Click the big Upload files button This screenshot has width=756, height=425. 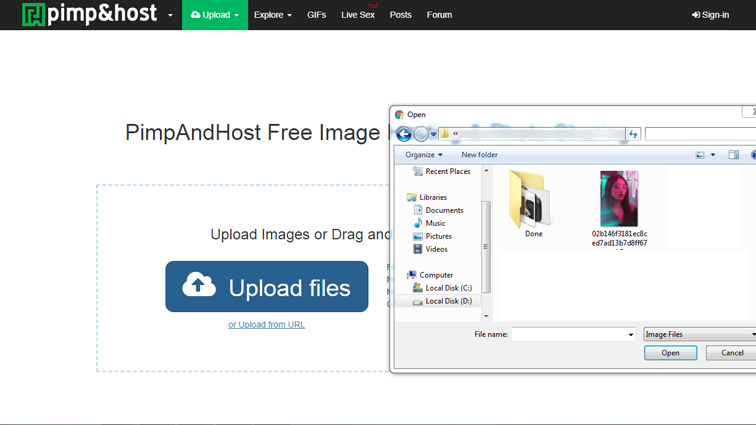(x=267, y=287)
